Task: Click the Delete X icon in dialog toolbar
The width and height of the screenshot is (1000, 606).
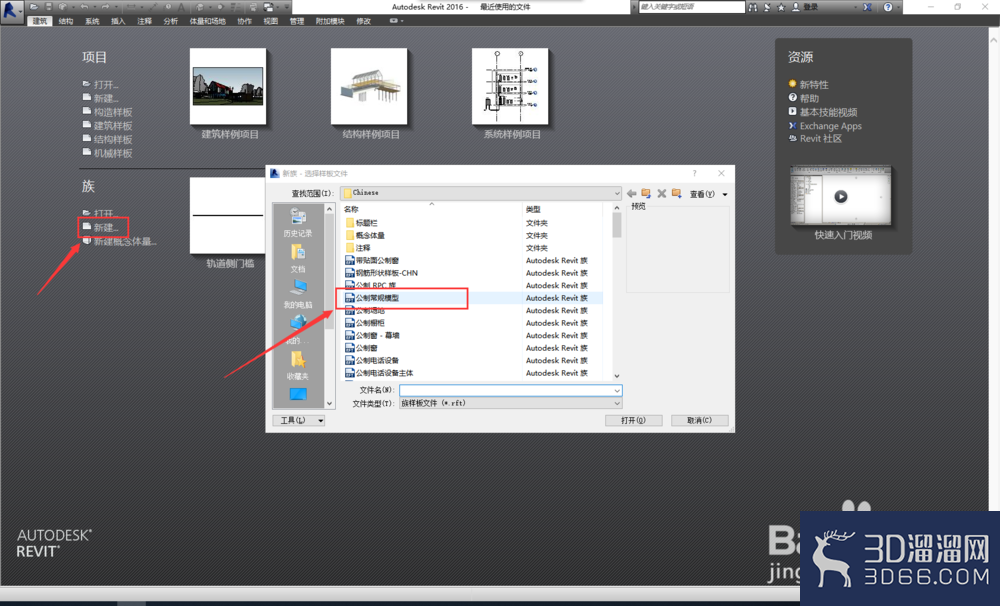Action: pyautogui.click(x=661, y=193)
